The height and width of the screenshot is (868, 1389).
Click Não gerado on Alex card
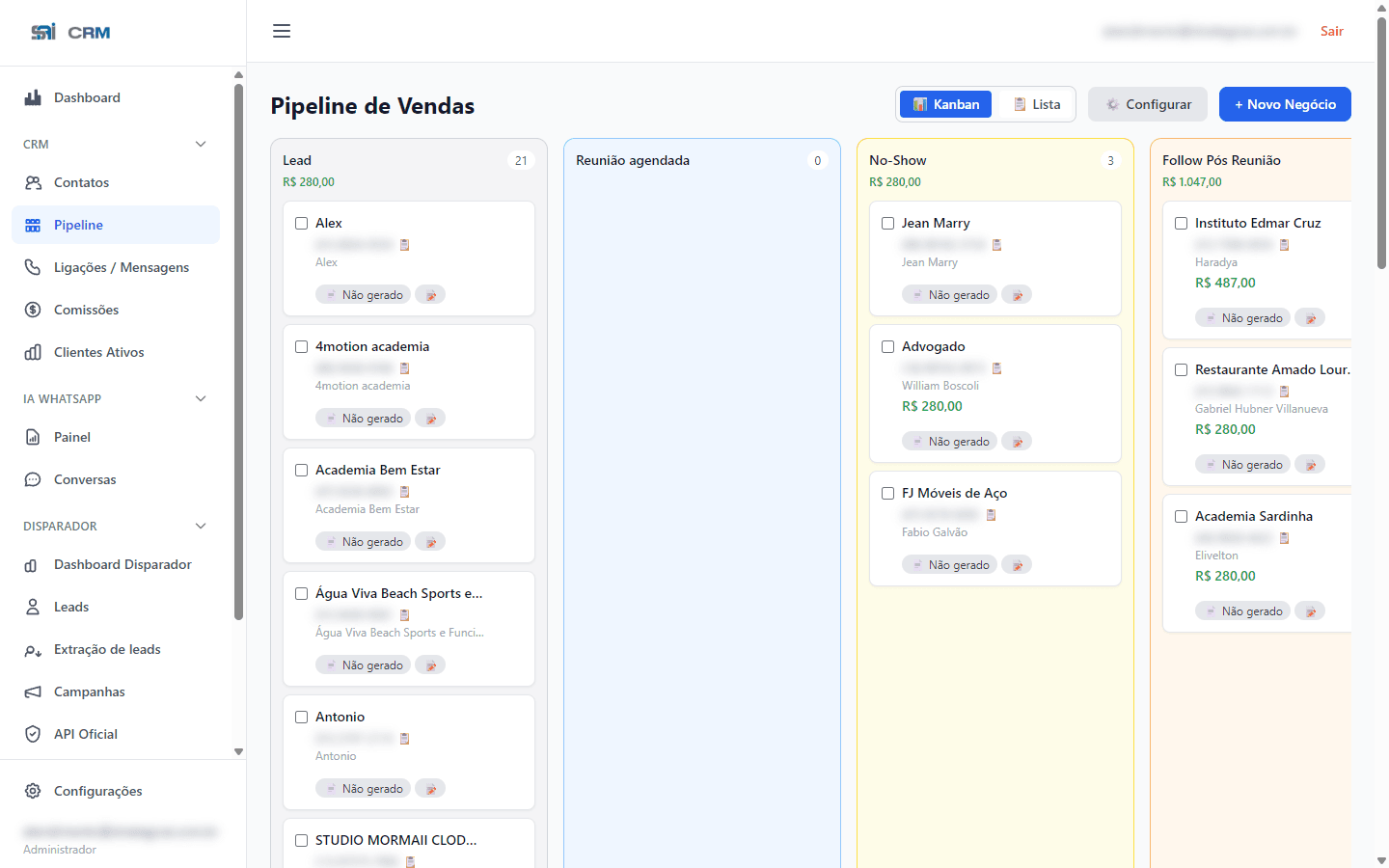(364, 295)
